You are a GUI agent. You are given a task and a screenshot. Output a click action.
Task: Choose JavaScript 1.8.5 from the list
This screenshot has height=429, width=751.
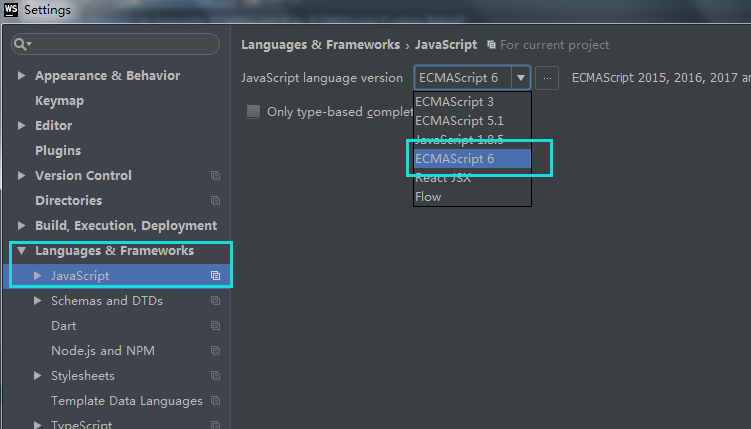(472, 139)
